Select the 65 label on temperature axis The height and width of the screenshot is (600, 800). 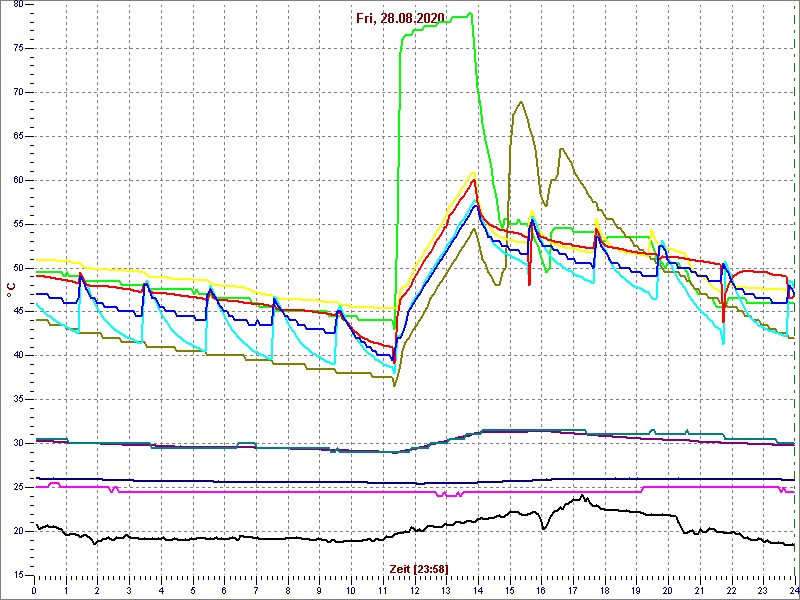click(18, 136)
